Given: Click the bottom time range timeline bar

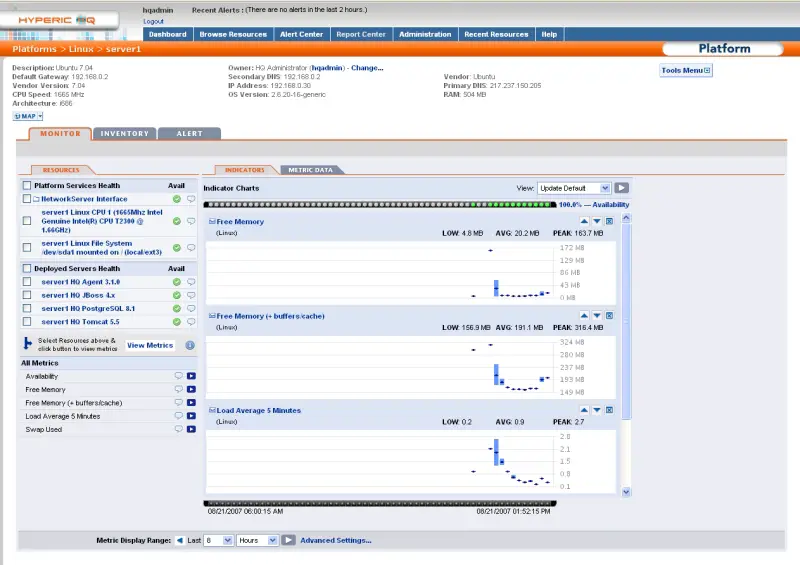Looking at the screenshot, I should pos(380,503).
